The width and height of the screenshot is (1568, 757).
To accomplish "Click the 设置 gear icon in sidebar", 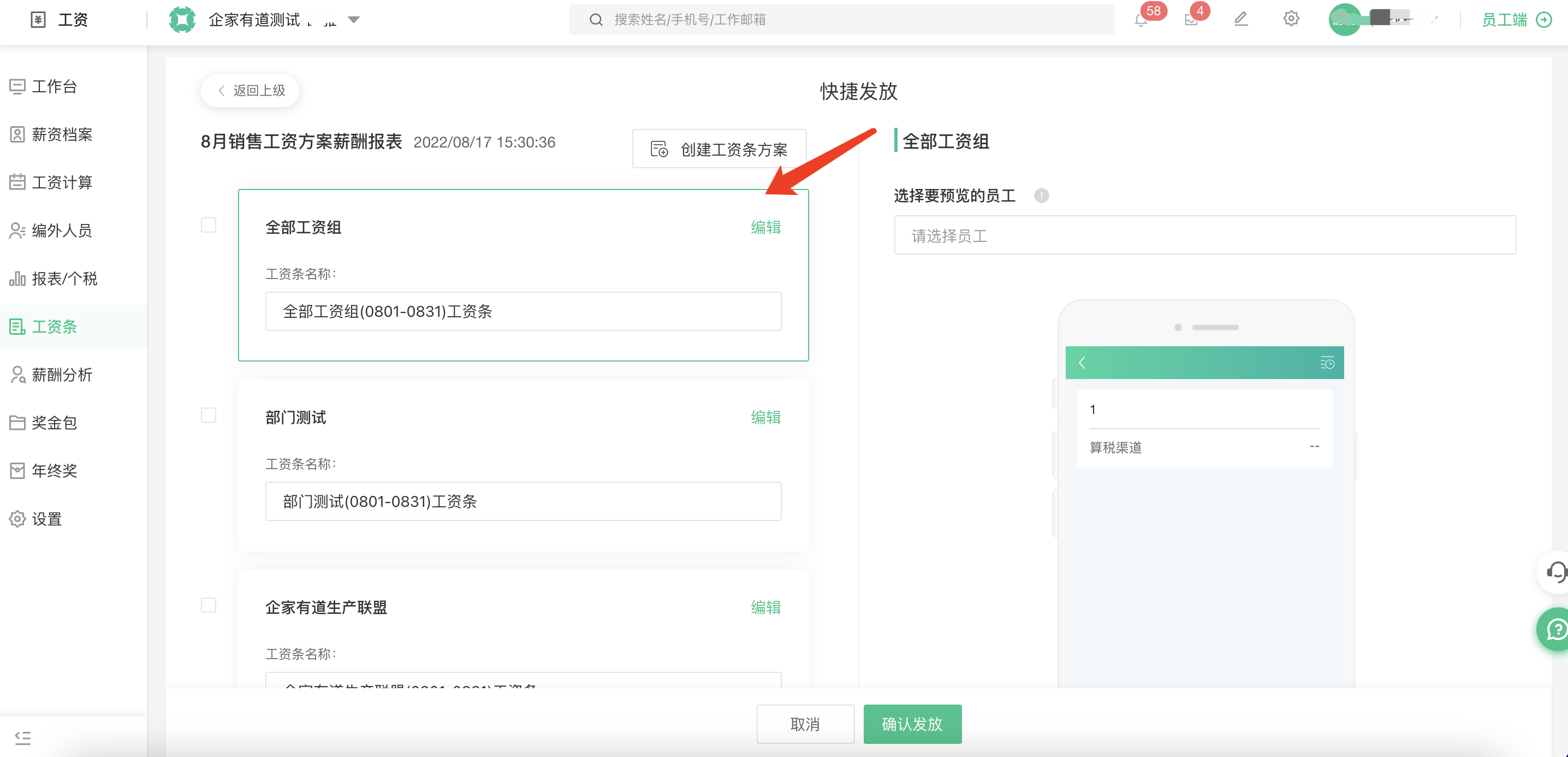I will [x=17, y=519].
